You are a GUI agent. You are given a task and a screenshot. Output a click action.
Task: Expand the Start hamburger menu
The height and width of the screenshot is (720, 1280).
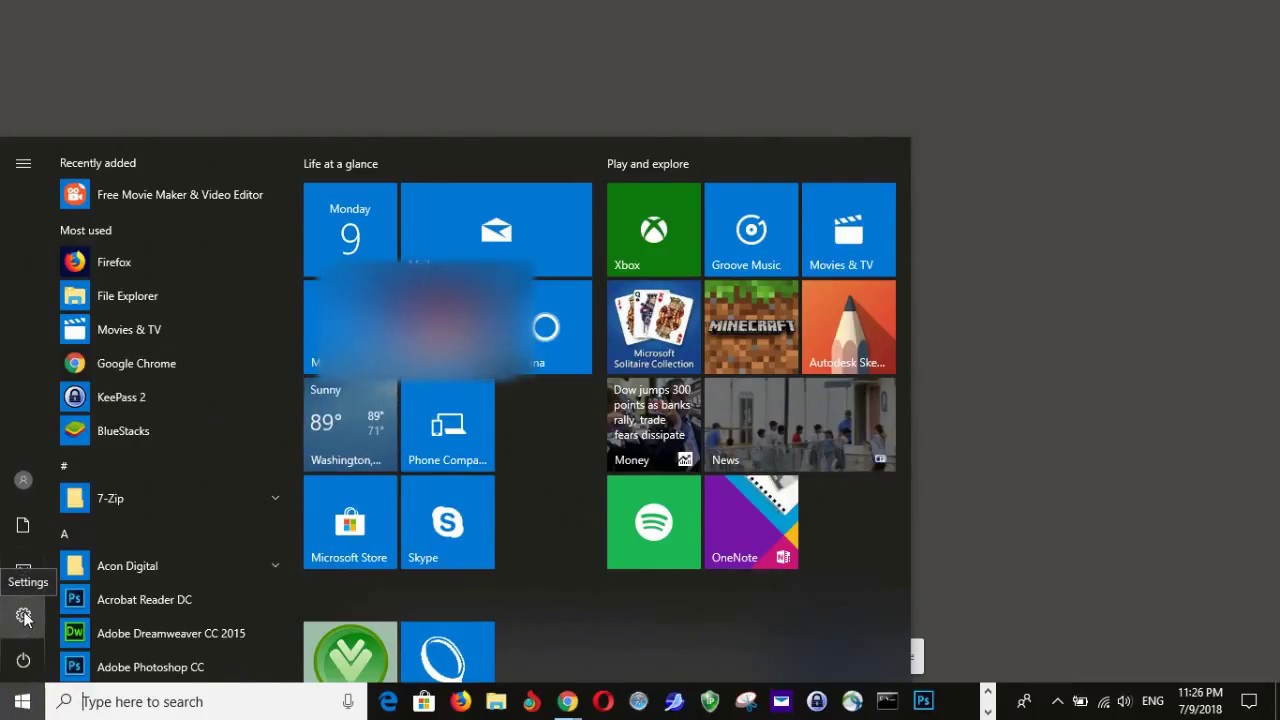23,163
